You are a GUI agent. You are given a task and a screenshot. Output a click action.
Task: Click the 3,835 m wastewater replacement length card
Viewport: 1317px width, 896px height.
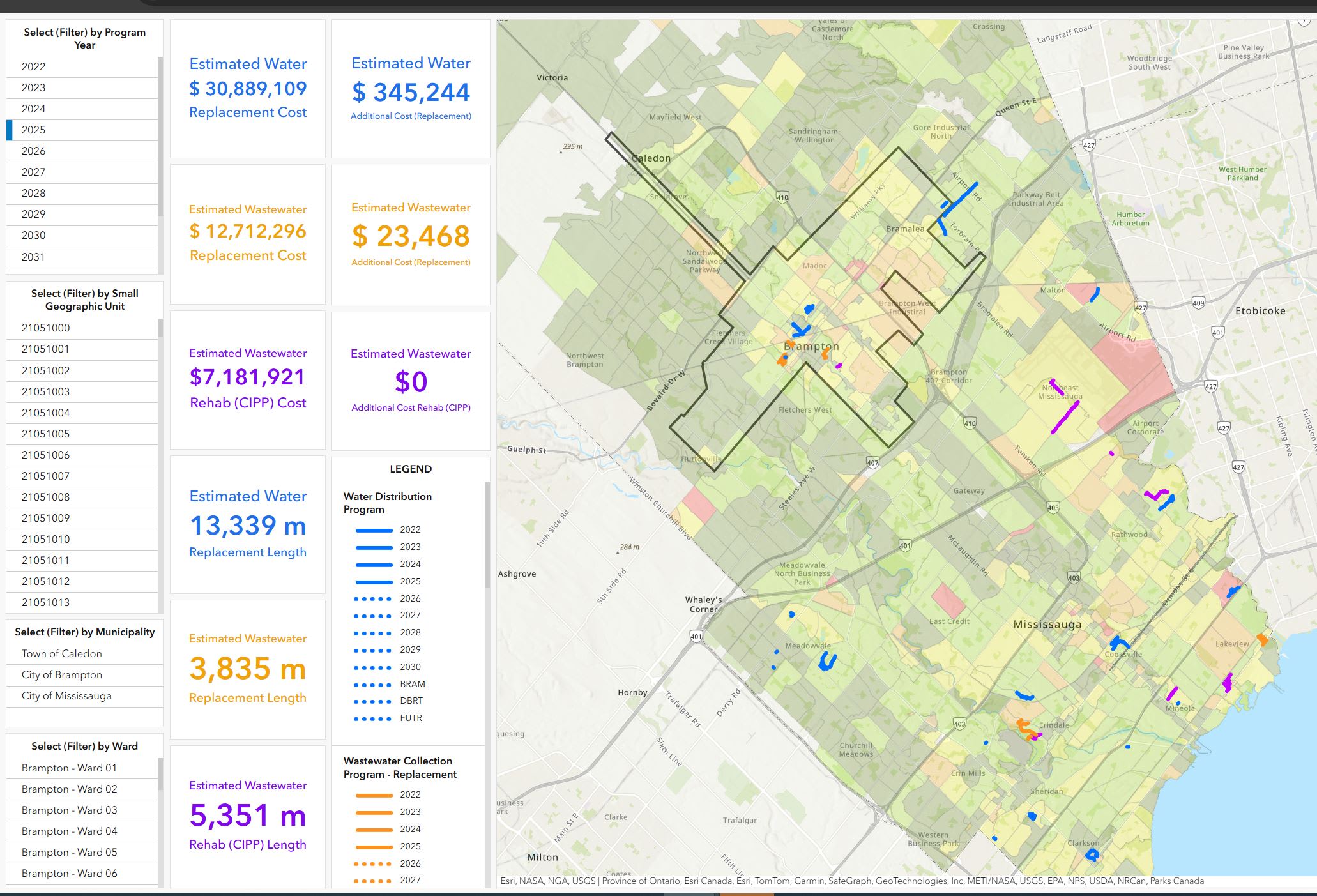248,669
